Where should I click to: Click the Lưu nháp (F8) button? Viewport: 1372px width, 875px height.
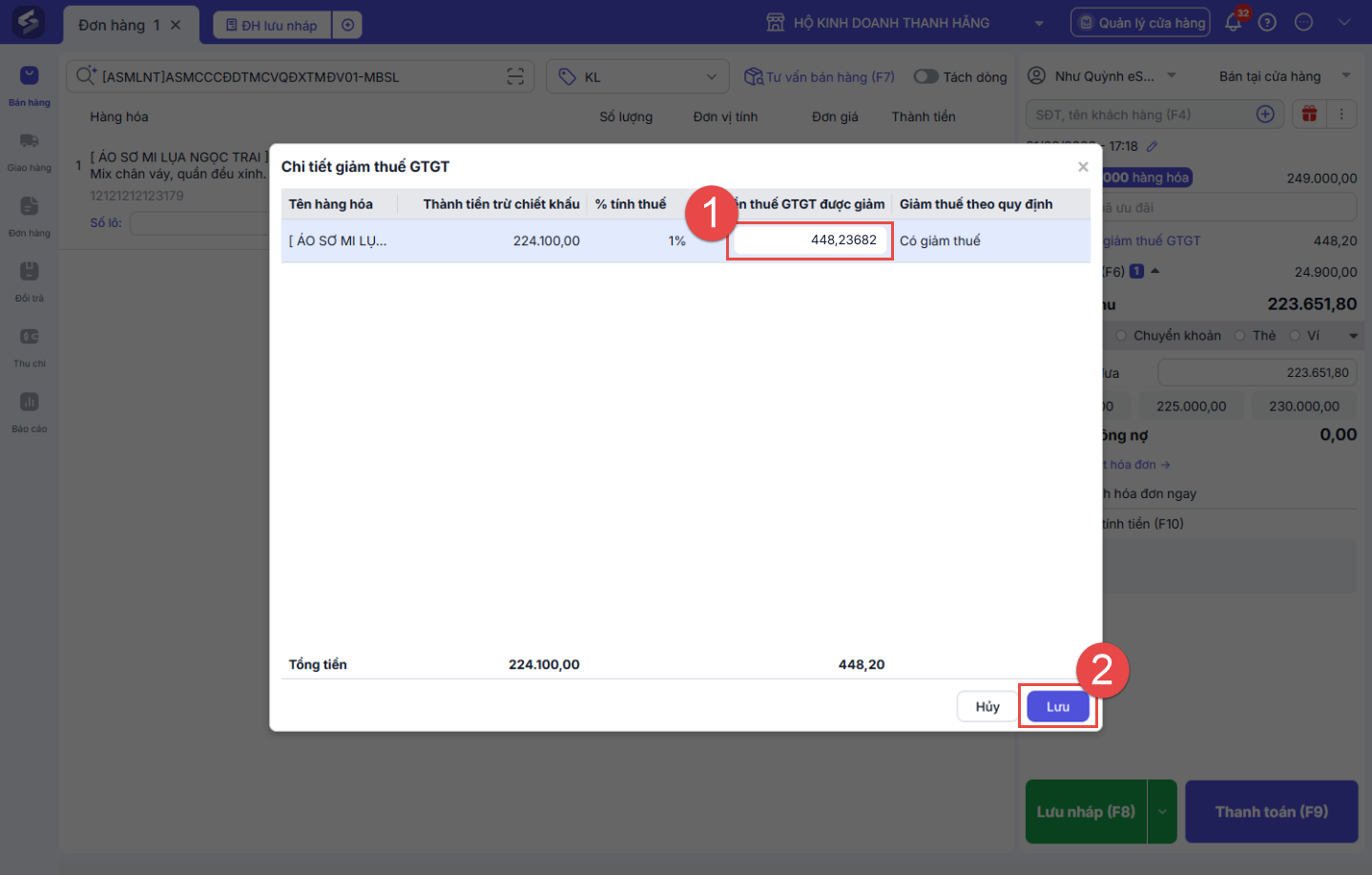[x=1086, y=811]
